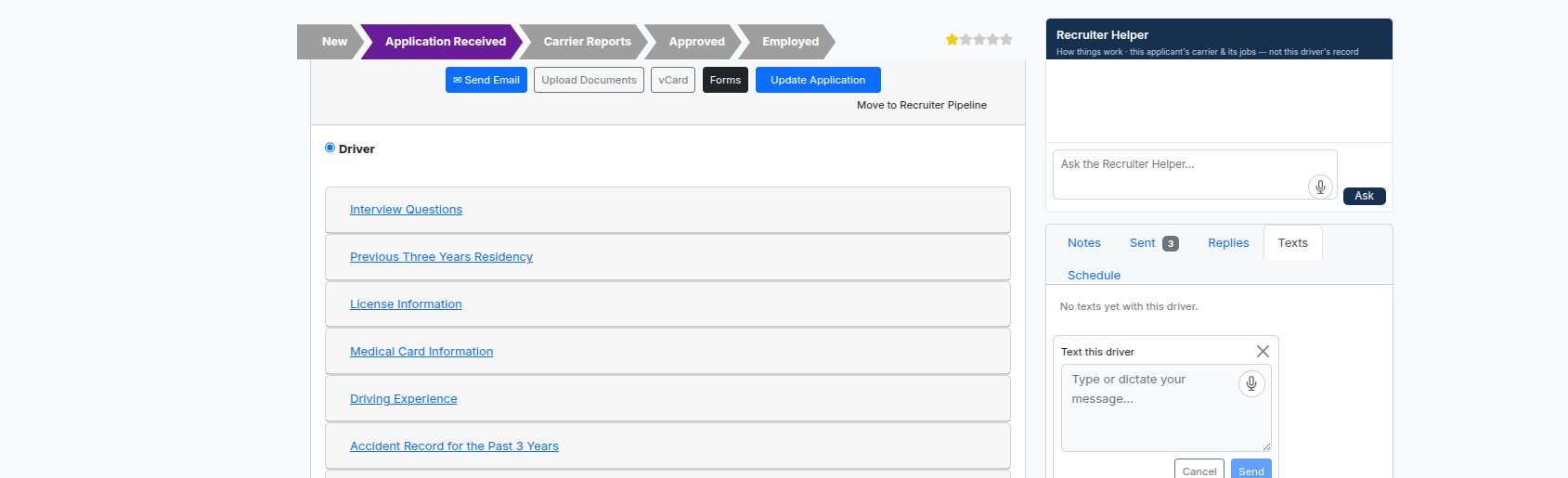Click the microphone in Recruiter Helper input

click(x=1320, y=187)
